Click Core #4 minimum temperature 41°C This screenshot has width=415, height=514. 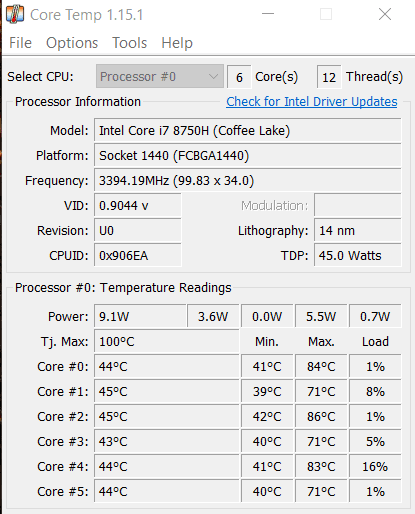pyautogui.click(x=267, y=467)
